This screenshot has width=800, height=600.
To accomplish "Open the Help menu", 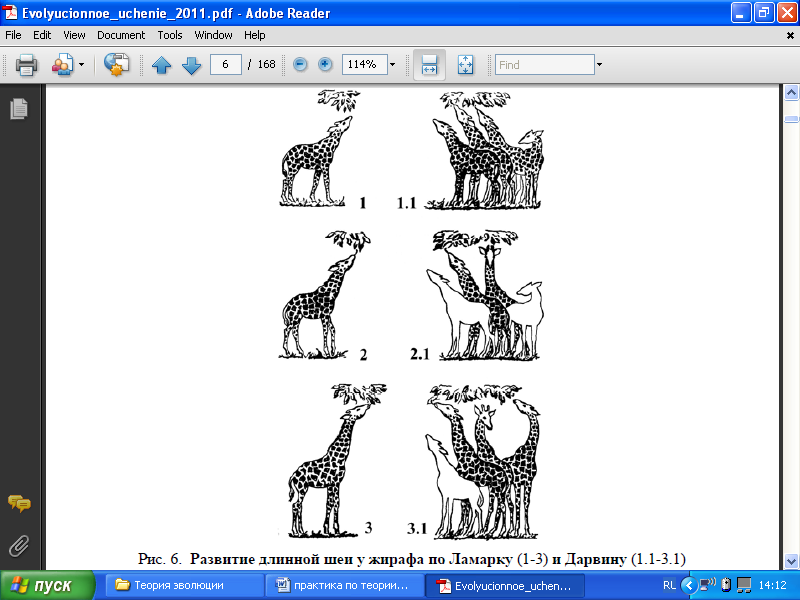I will click(254, 35).
